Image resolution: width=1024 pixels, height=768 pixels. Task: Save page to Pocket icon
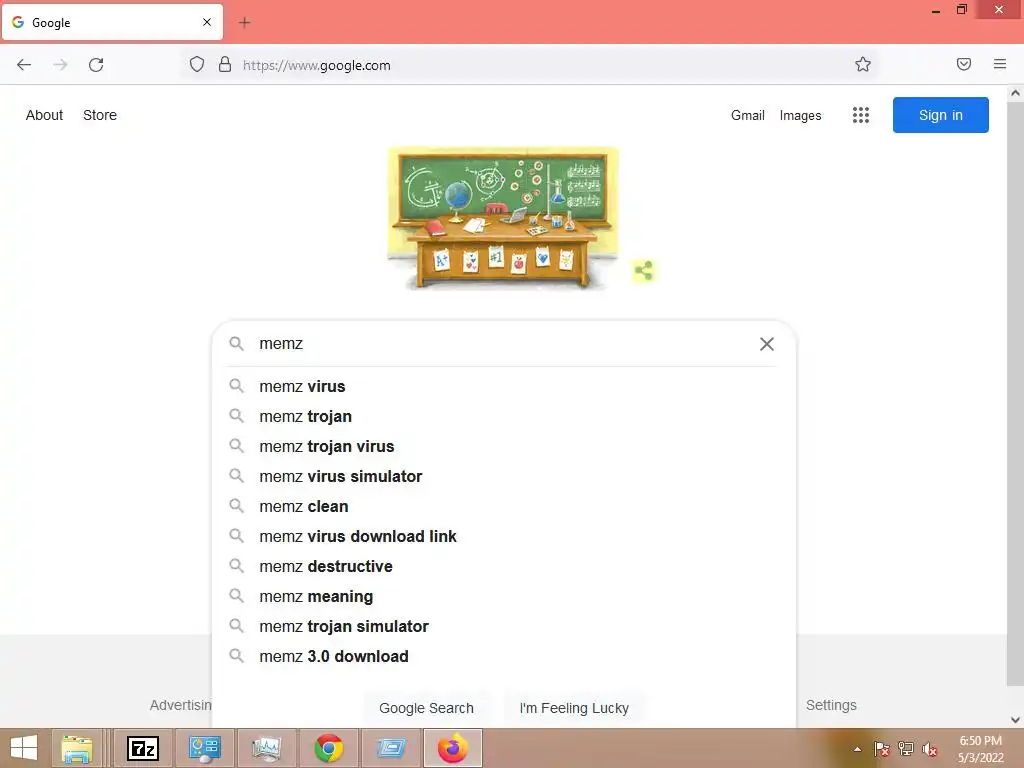coord(963,64)
